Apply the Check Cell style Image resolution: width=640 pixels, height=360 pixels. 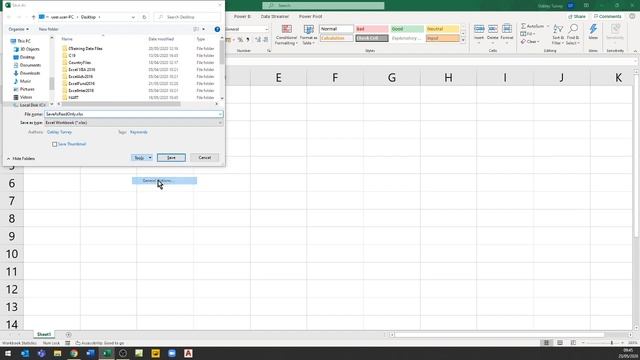pyautogui.click(x=371, y=38)
